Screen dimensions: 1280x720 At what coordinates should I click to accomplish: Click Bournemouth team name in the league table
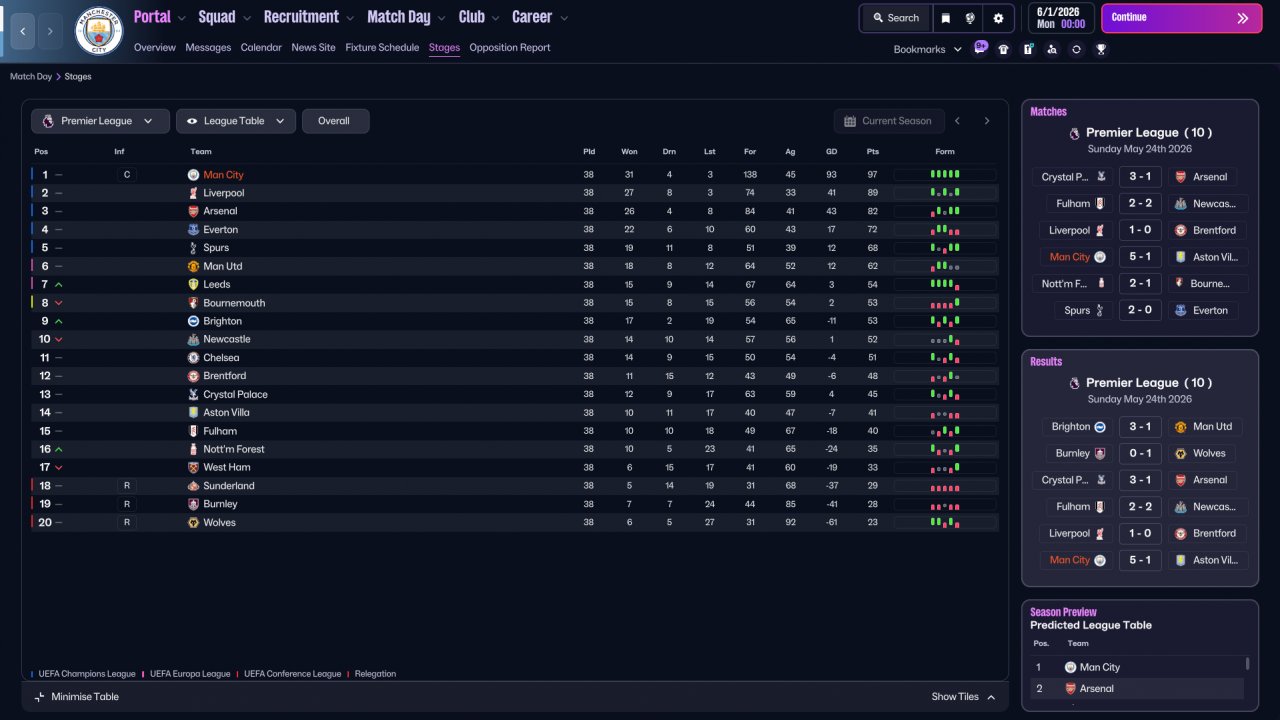tap(235, 303)
